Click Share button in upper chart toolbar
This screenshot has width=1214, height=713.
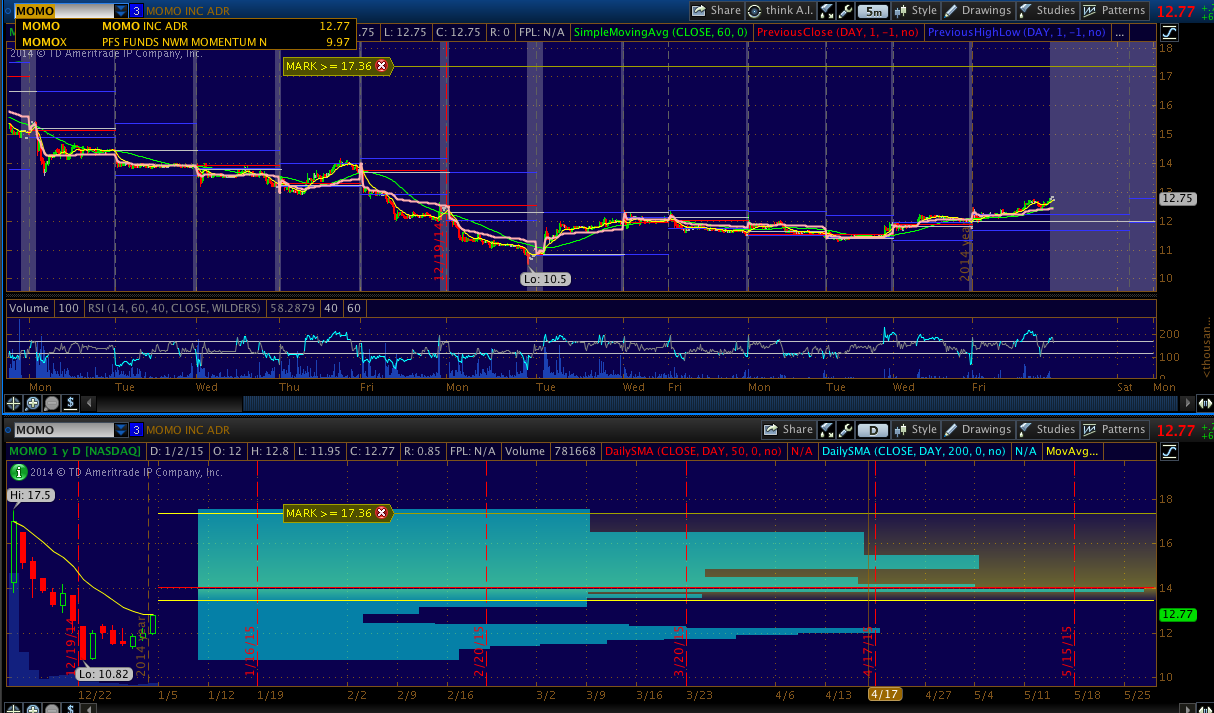(716, 11)
